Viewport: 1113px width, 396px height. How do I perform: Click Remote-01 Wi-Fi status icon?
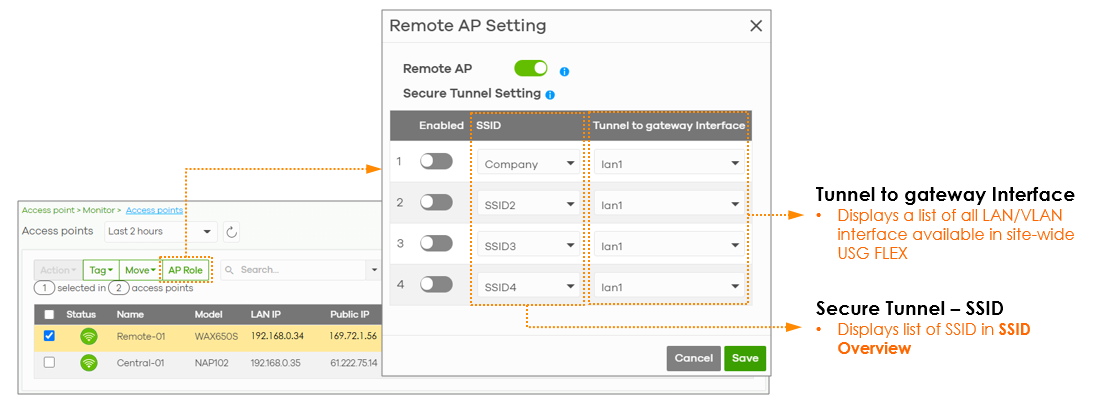[89, 337]
